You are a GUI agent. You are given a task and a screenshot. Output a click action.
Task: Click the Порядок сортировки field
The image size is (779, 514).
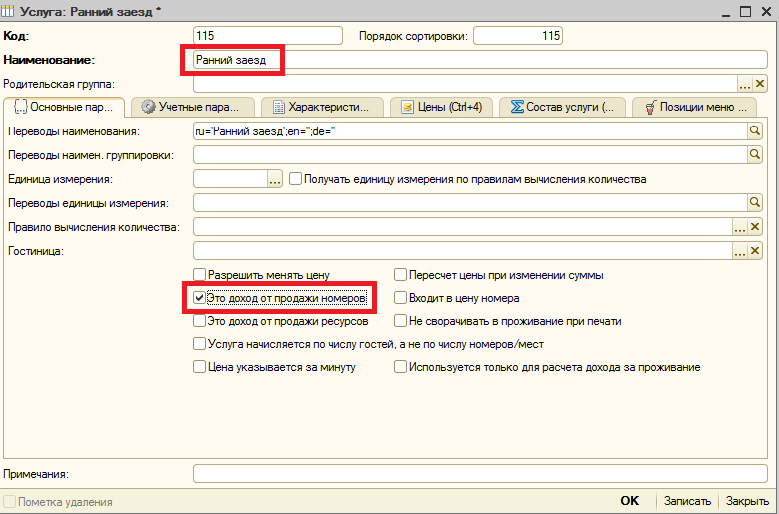(x=518, y=36)
